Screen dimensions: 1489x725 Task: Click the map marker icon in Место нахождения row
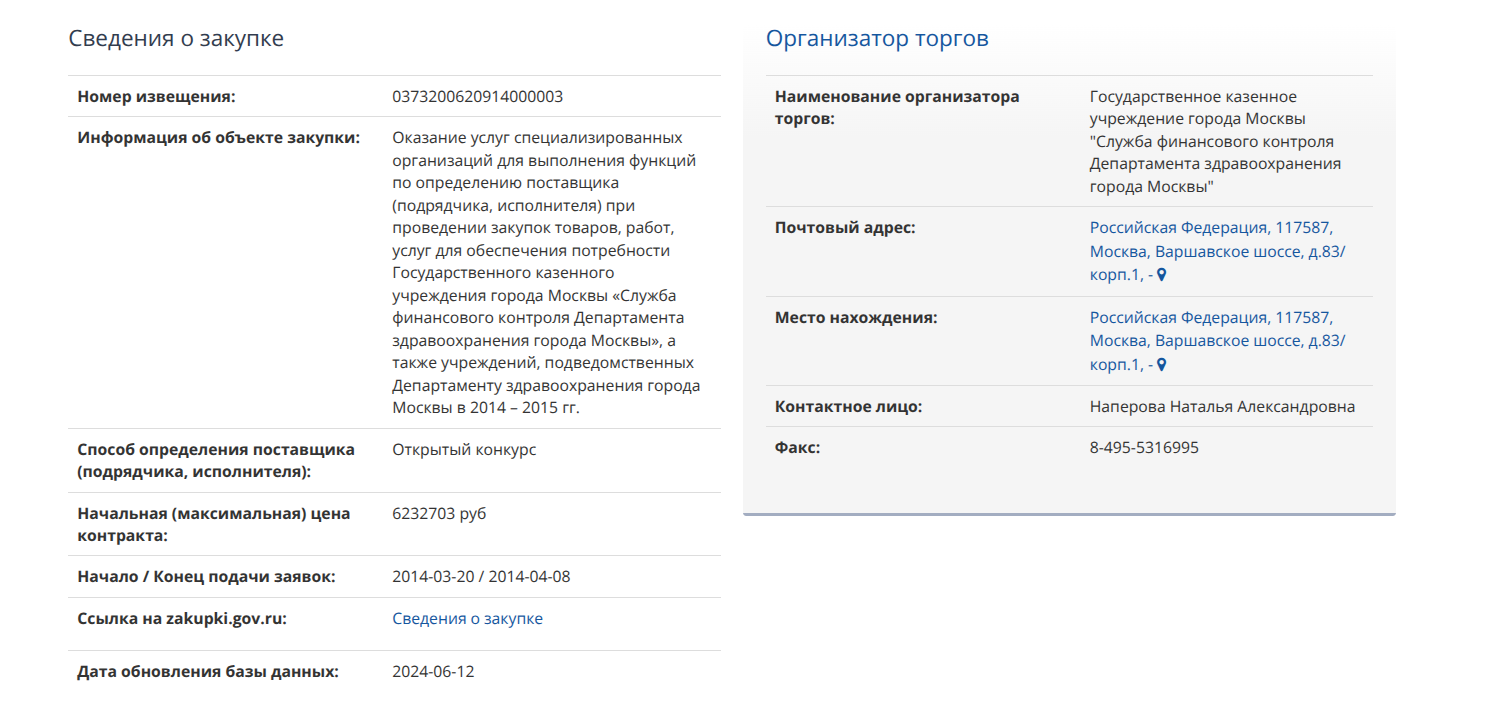pyautogui.click(x=1162, y=365)
